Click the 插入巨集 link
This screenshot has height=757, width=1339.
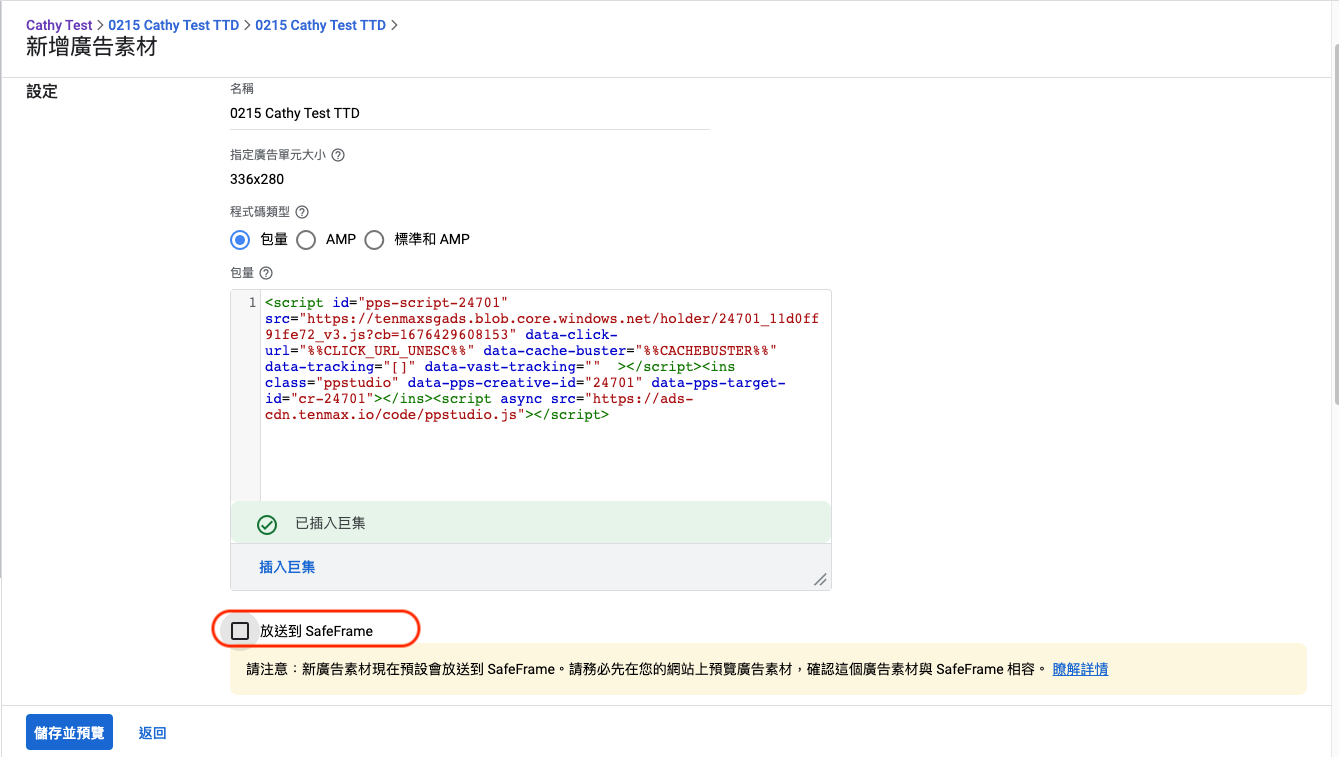pyautogui.click(x=287, y=567)
